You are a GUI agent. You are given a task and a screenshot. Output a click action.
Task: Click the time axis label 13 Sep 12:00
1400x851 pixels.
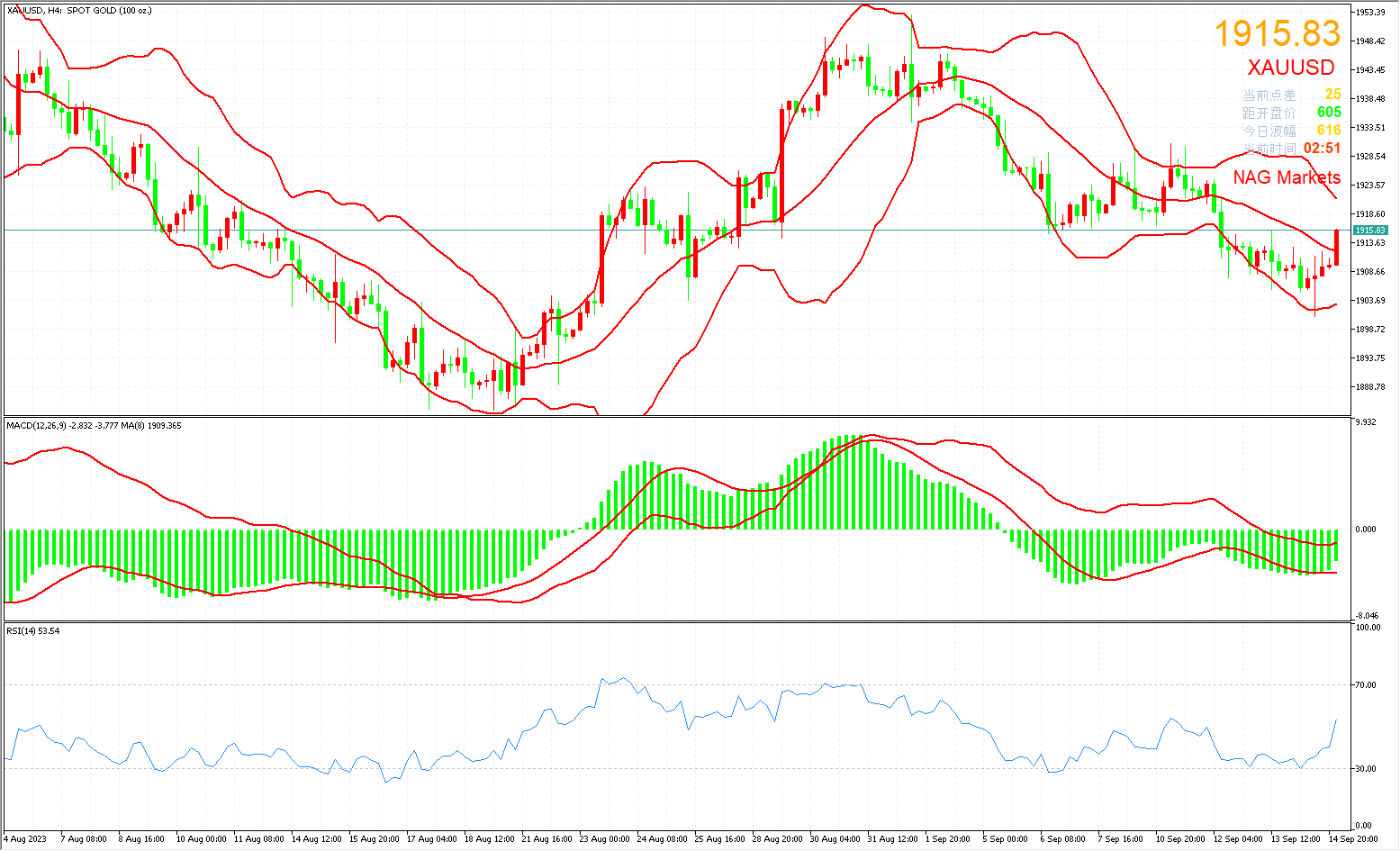[x=1296, y=839]
